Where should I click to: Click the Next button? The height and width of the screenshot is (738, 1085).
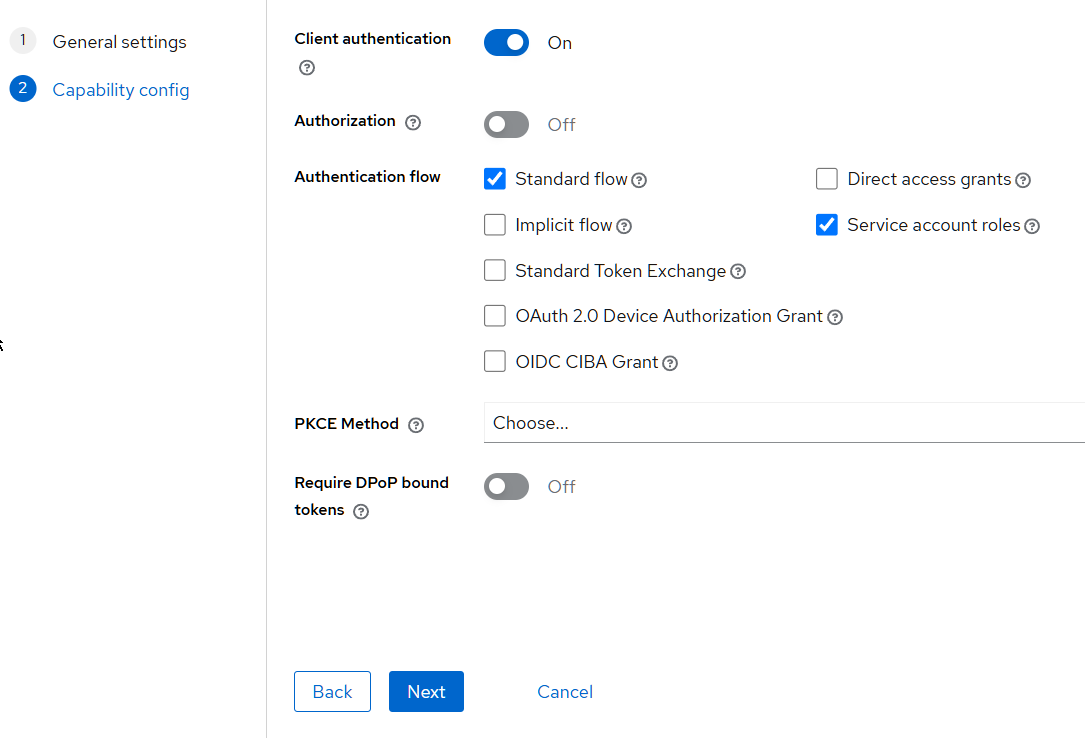tap(426, 692)
